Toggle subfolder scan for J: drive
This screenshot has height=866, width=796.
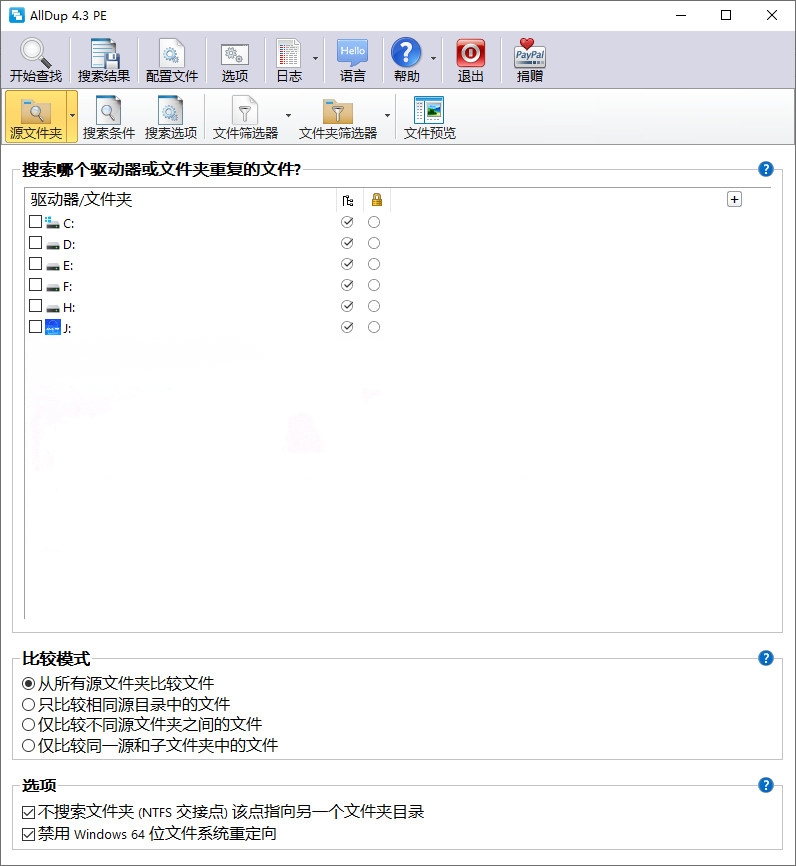point(347,327)
